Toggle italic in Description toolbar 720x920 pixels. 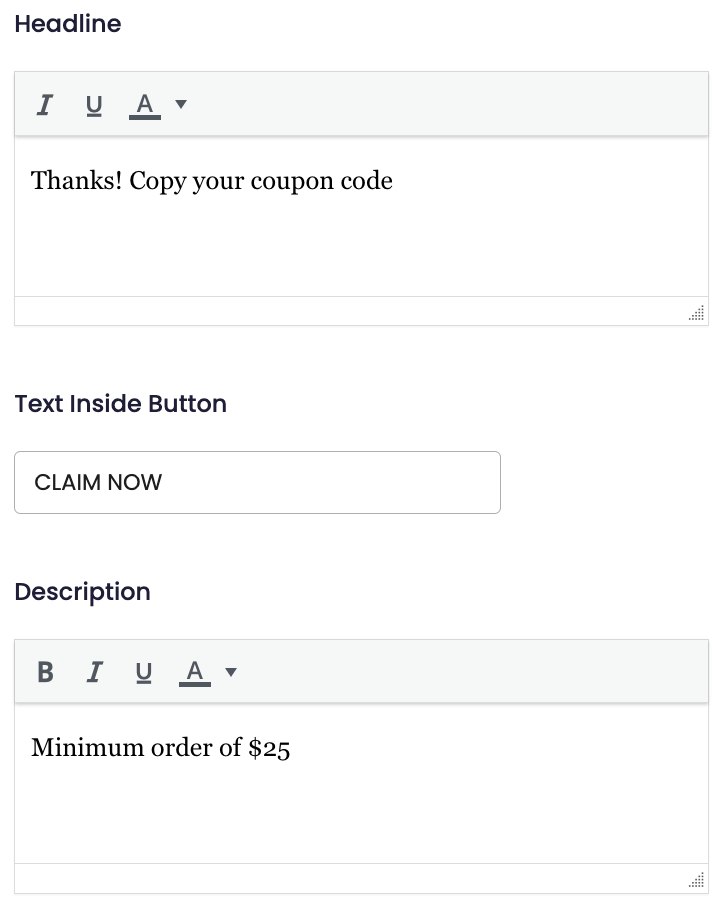pos(94,672)
